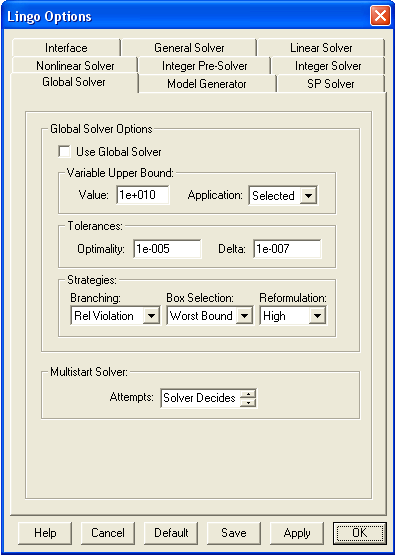Decrease Multistart Attempts with down arrow
The width and height of the screenshot is (395, 556).
248,402
